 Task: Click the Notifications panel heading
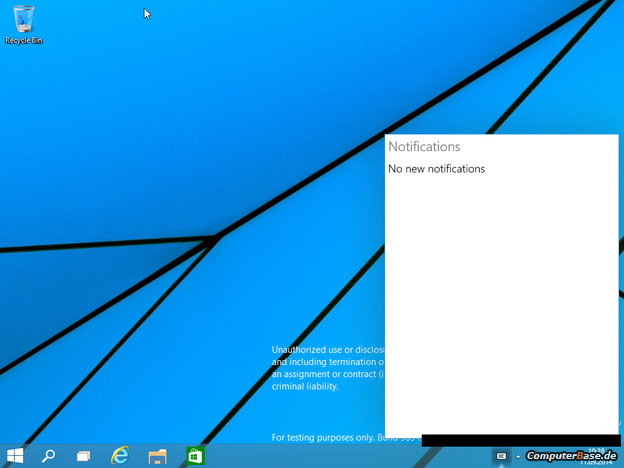coord(424,147)
